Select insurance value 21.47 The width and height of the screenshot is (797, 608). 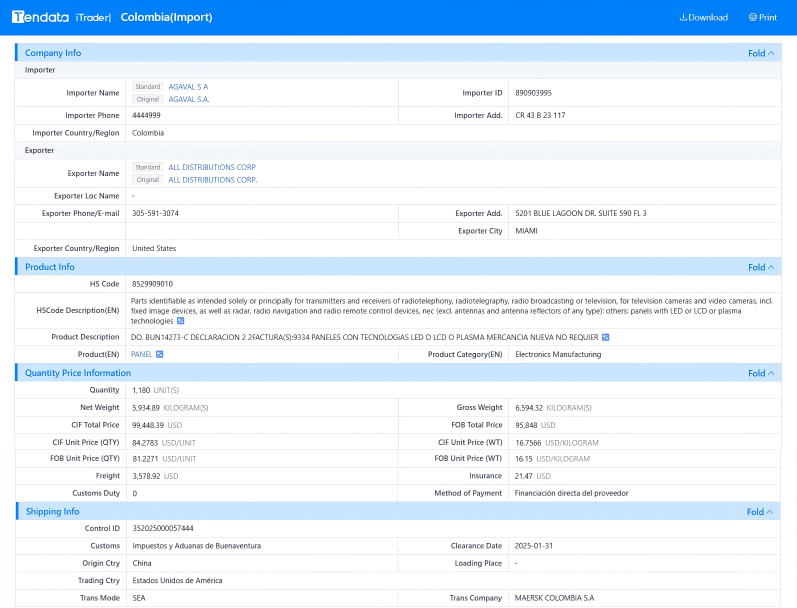524,476
